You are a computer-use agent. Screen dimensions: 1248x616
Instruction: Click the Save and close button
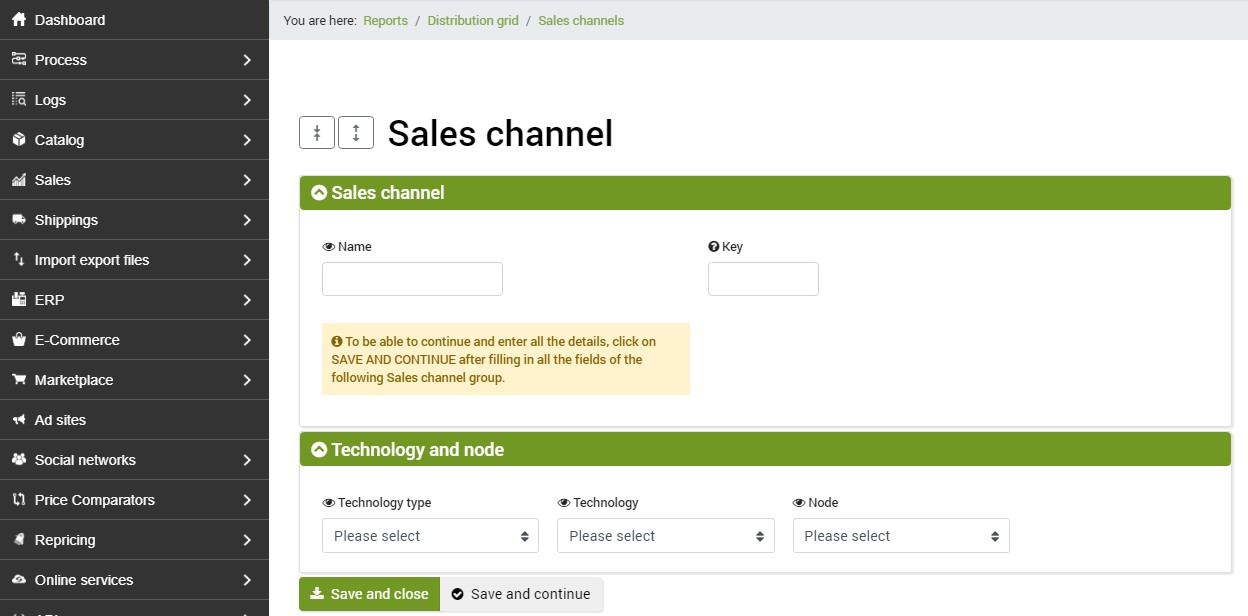pos(369,594)
